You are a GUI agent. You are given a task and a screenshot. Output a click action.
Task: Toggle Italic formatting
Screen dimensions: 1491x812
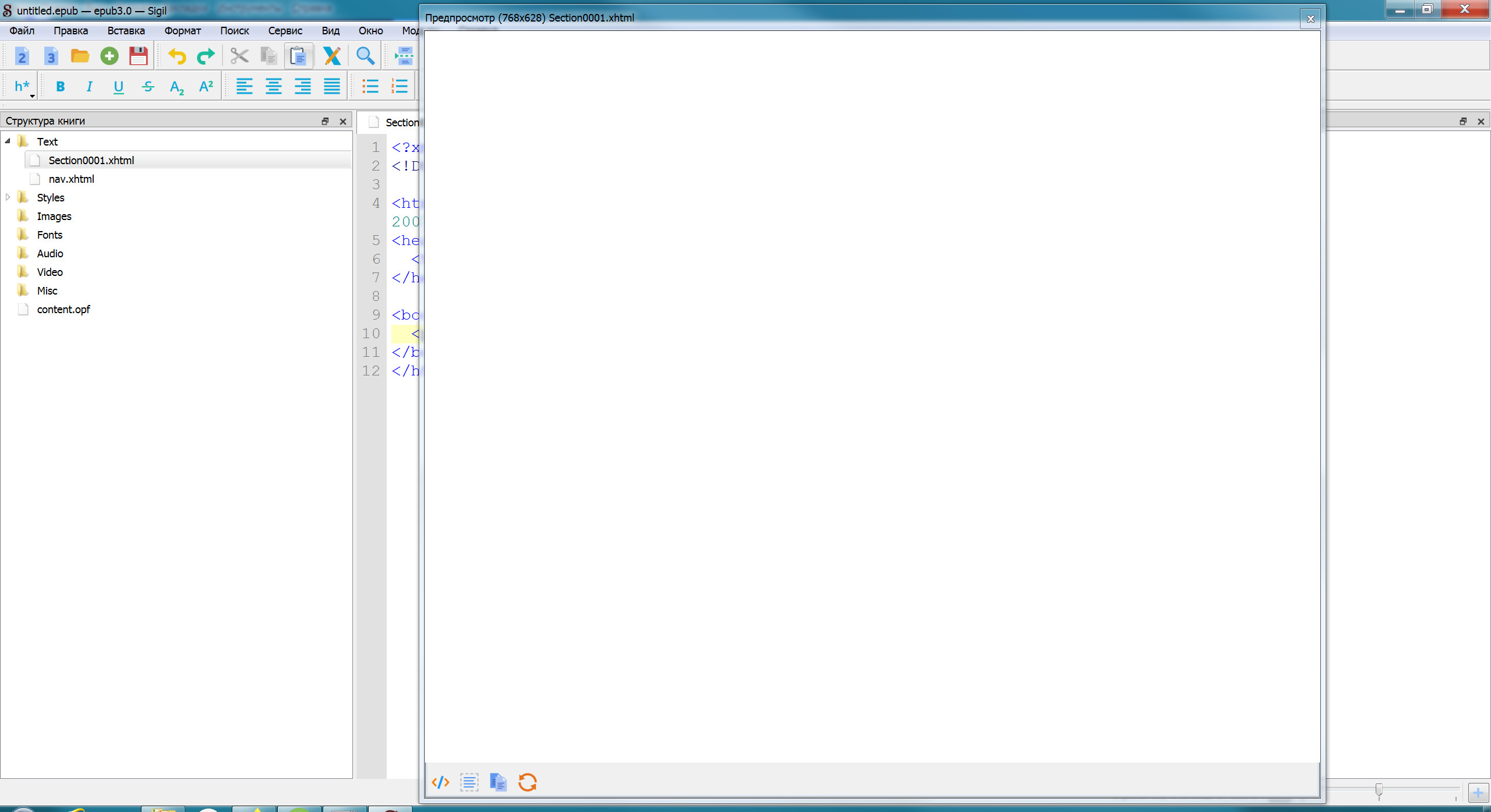click(x=89, y=87)
